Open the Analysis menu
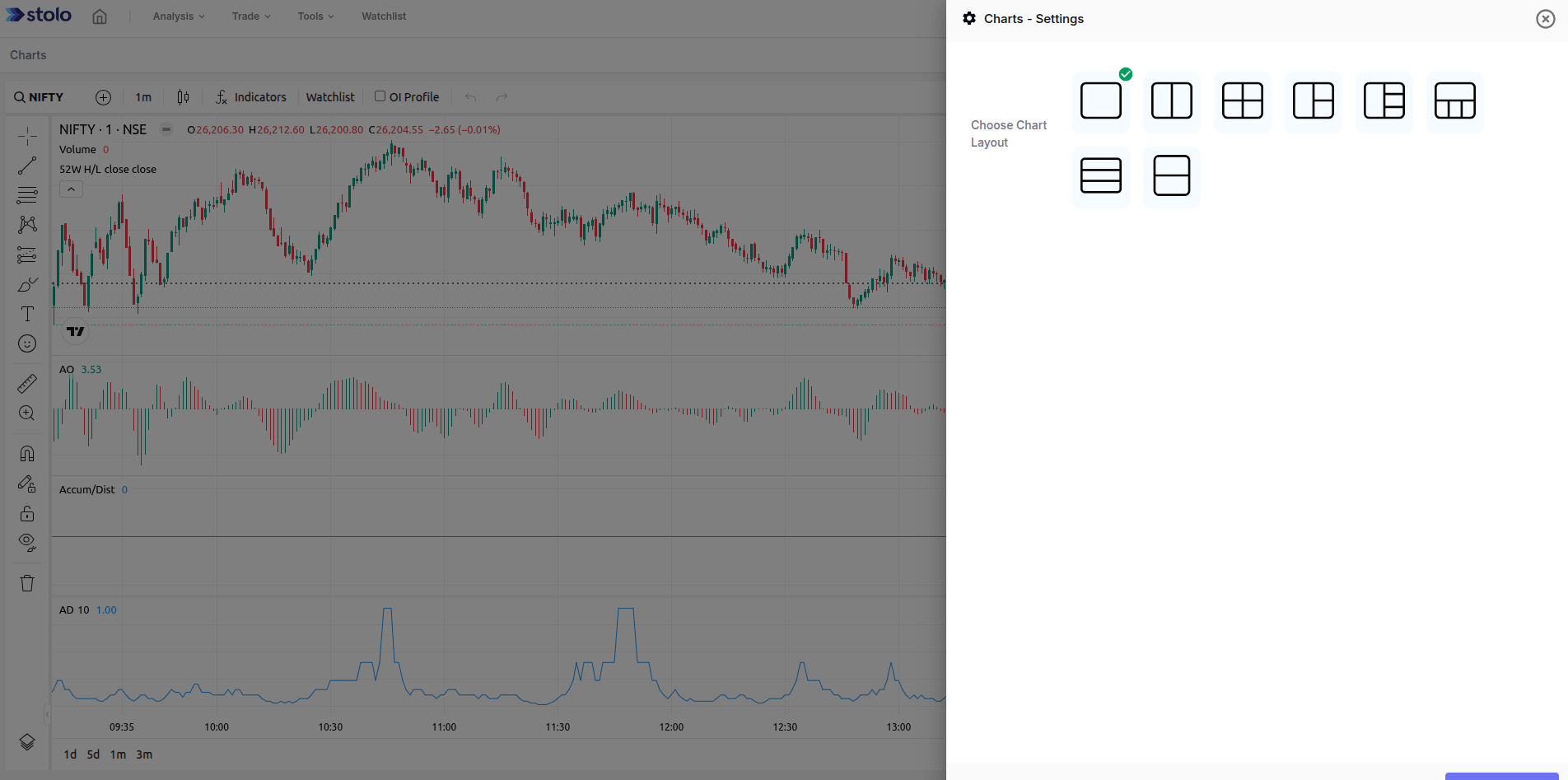This screenshot has width=1568, height=780. pyautogui.click(x=177, y=16)
